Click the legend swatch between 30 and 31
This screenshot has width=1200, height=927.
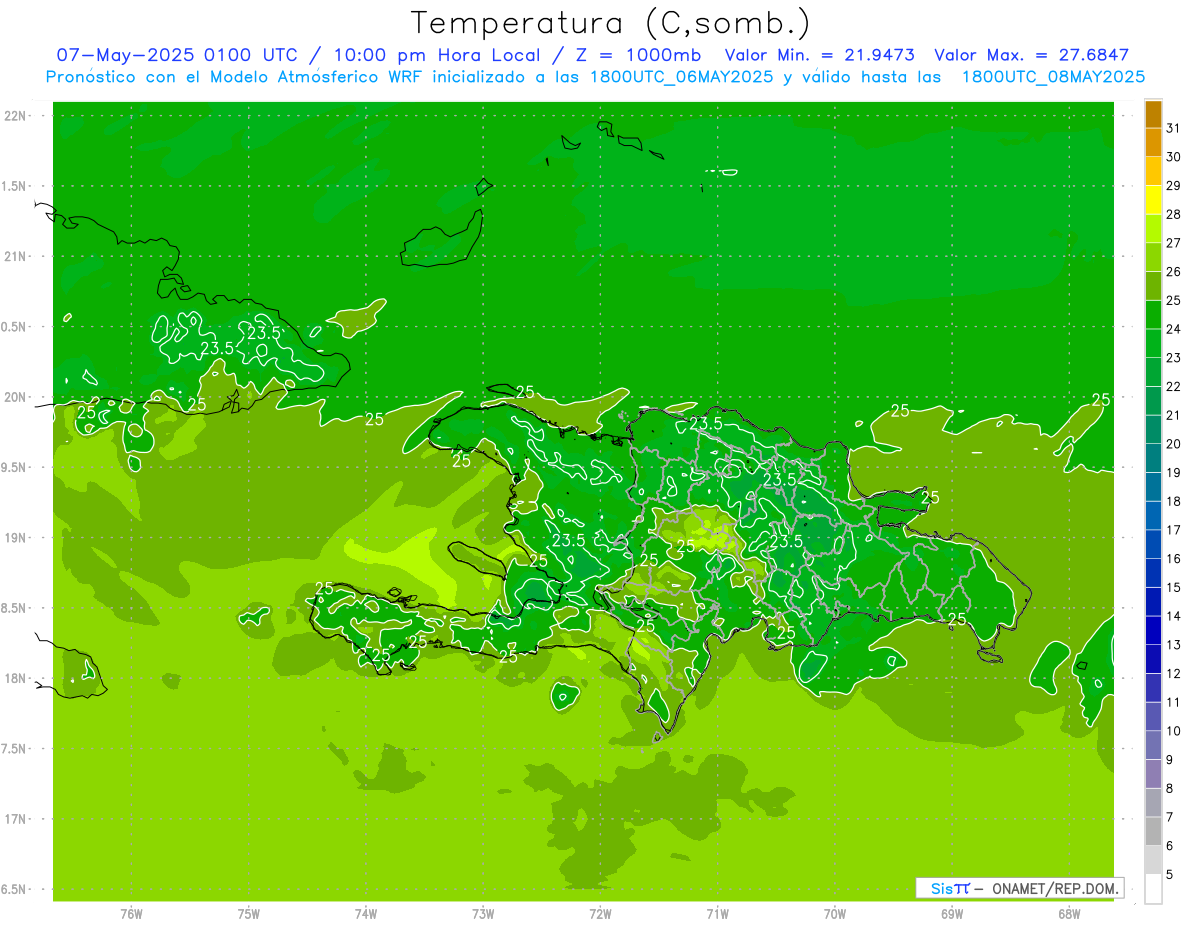1153,142
